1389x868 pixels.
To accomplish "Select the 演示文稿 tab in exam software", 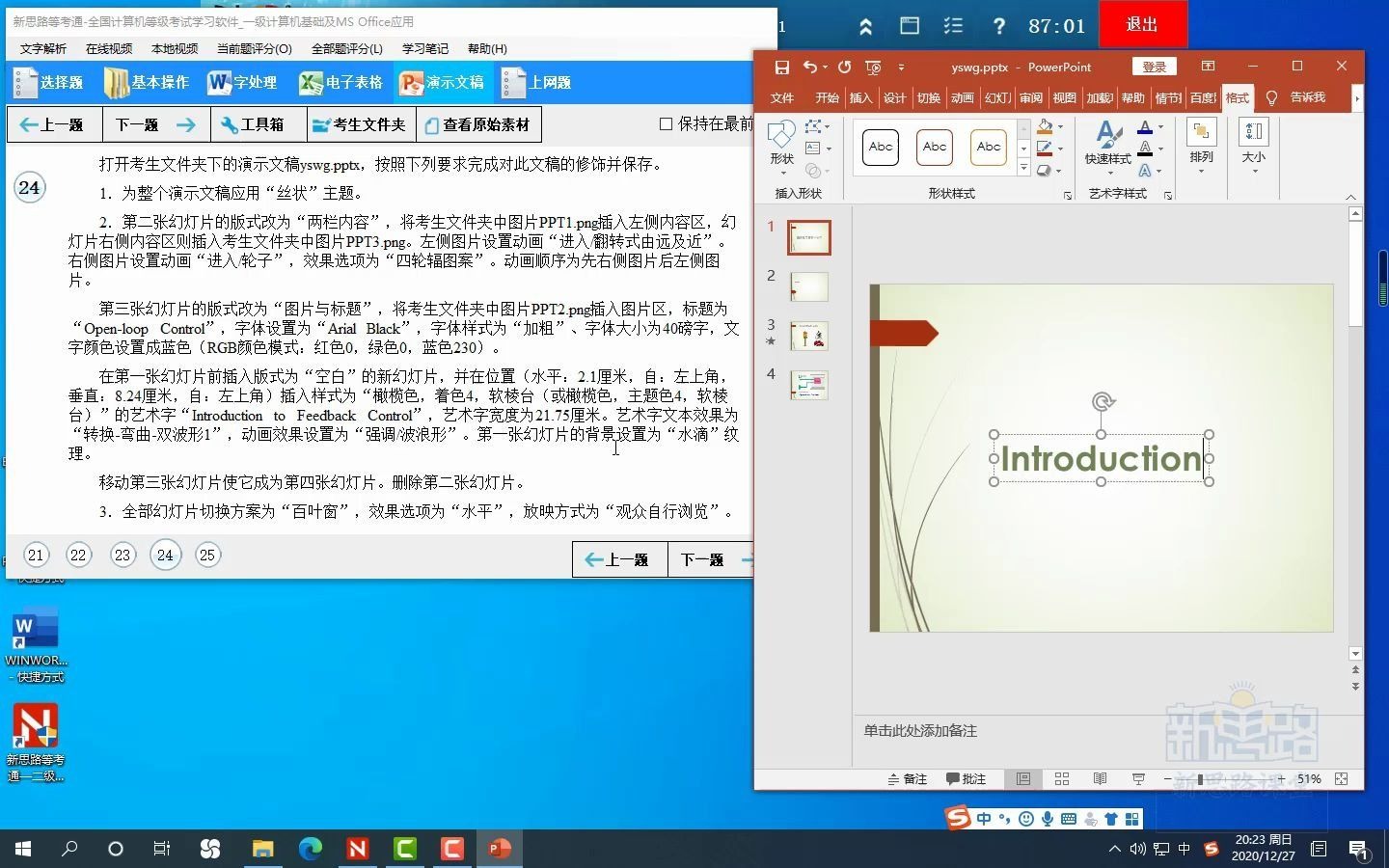I will point(443,83).
